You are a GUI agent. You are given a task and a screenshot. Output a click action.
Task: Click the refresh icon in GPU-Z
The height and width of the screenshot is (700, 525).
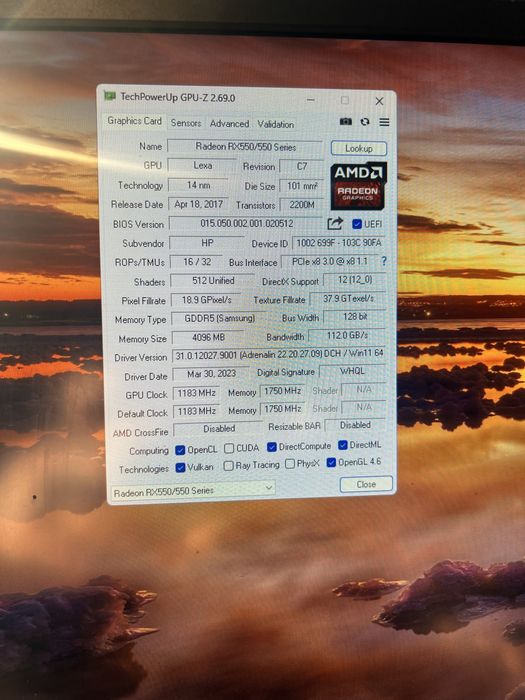[x=365, y=121]
